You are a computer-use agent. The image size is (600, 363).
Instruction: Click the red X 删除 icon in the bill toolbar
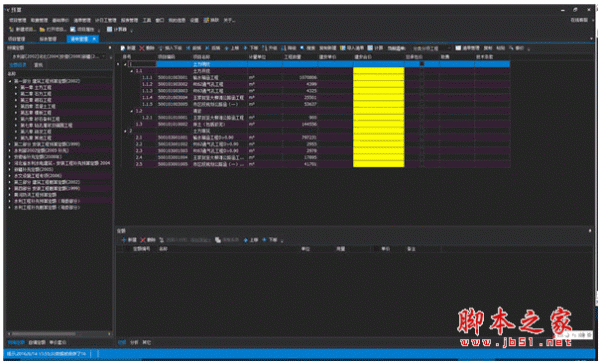[x=142, y=48]
